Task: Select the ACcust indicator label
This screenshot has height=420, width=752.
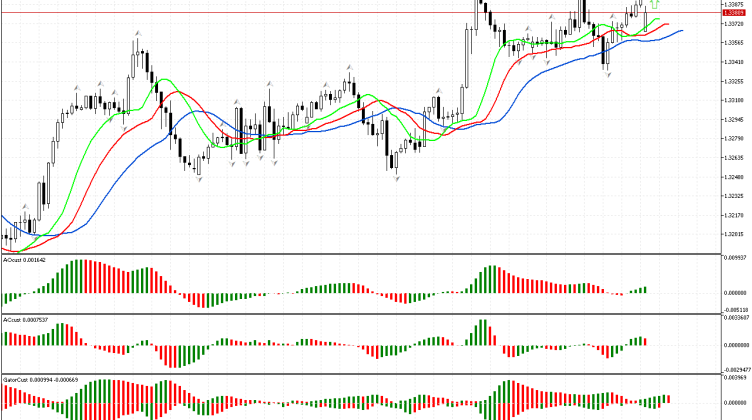Action: [x=25, y=320]
